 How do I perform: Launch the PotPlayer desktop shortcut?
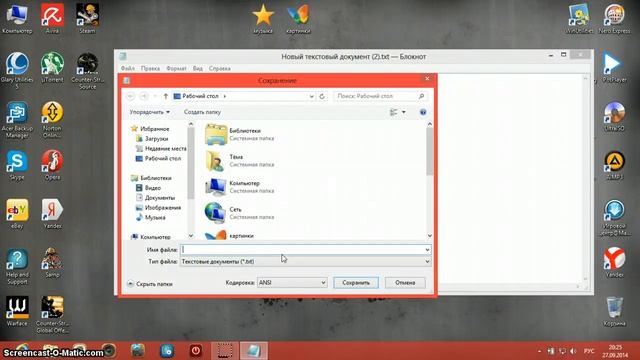(614, 67)
